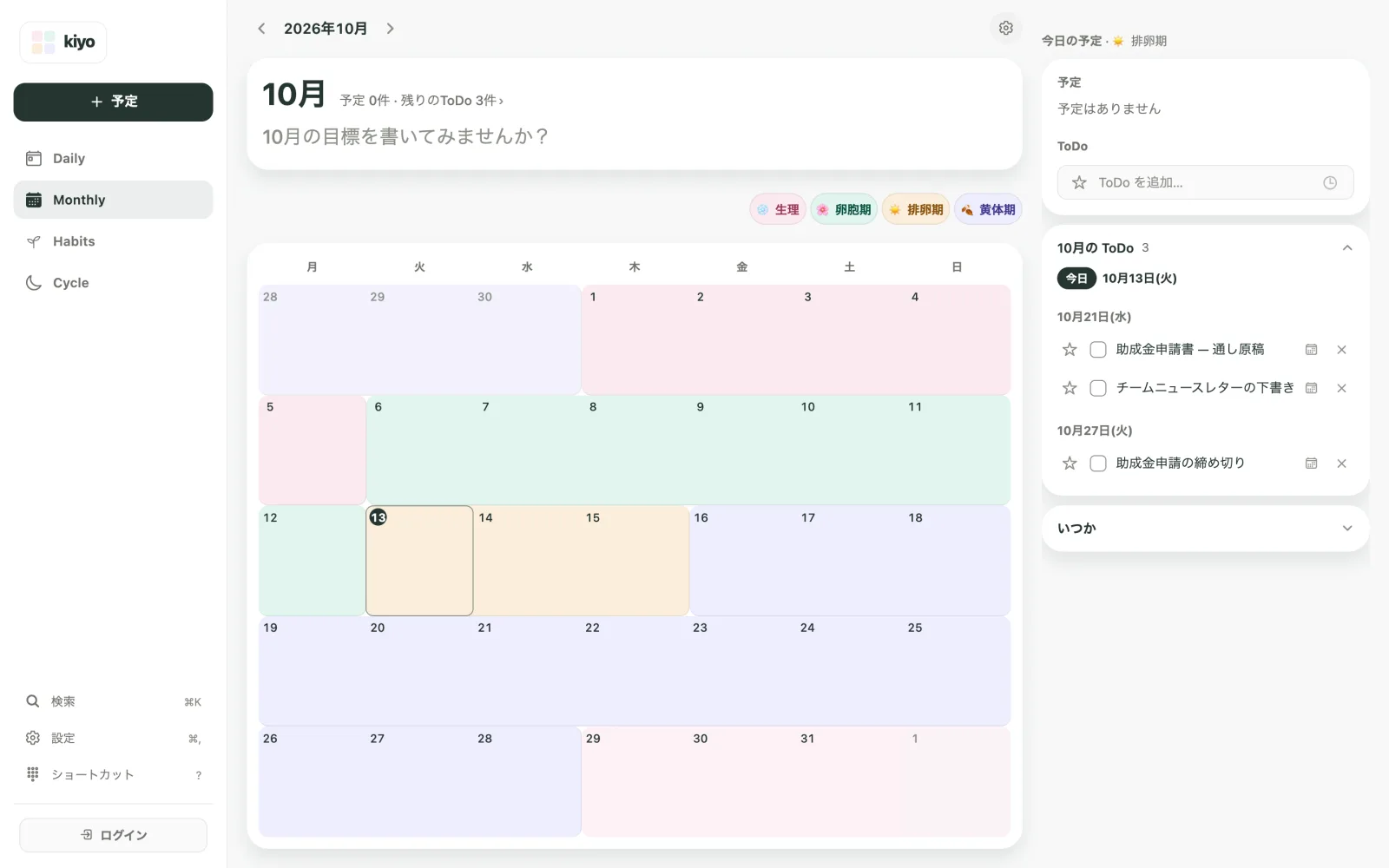Viewport: 1389px width, 868px height.
Task: Click the star icon in ToDo input
Action: (x=1079, y=183)
